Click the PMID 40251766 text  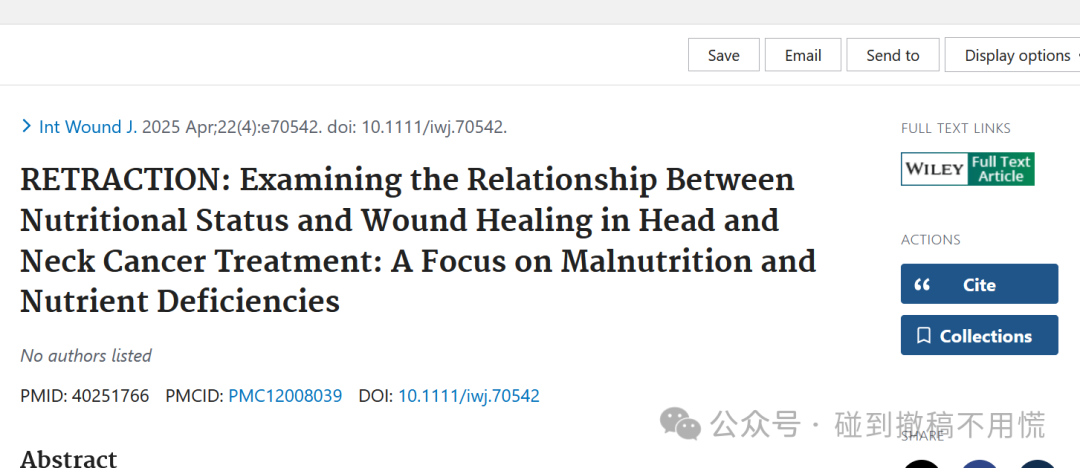[85, 396]
